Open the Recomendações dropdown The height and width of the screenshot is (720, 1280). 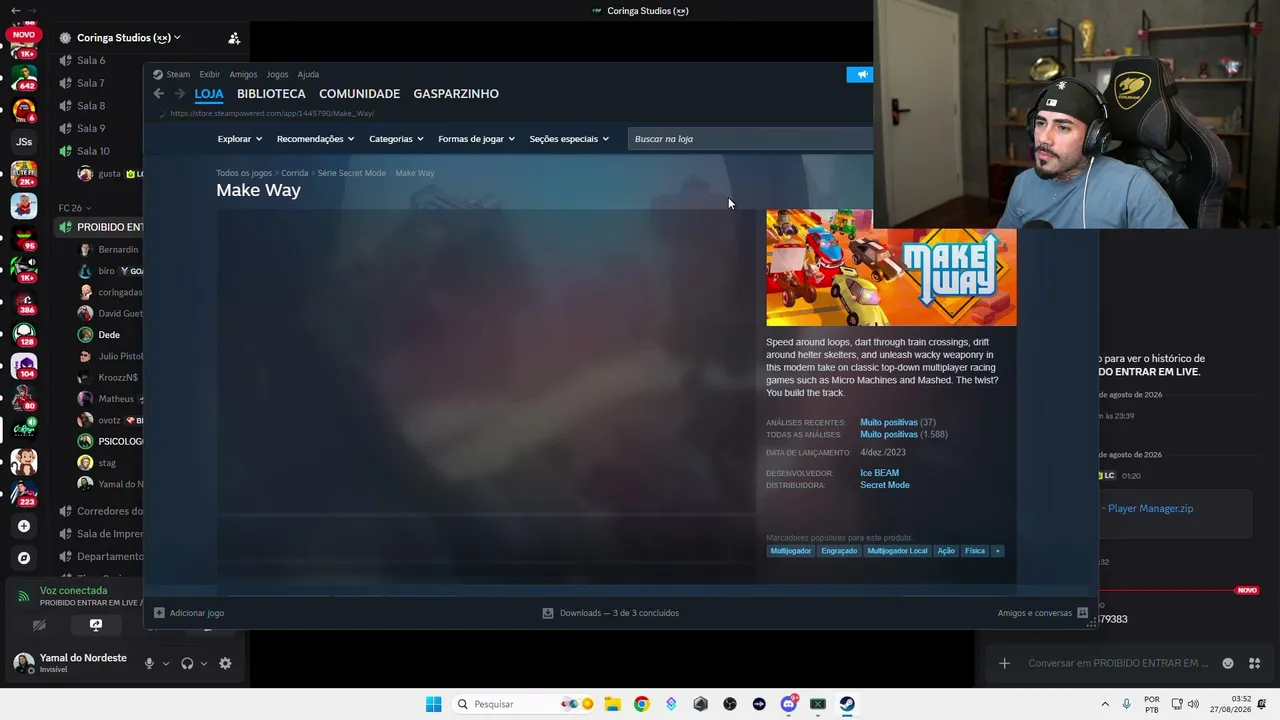coord(315,139)
